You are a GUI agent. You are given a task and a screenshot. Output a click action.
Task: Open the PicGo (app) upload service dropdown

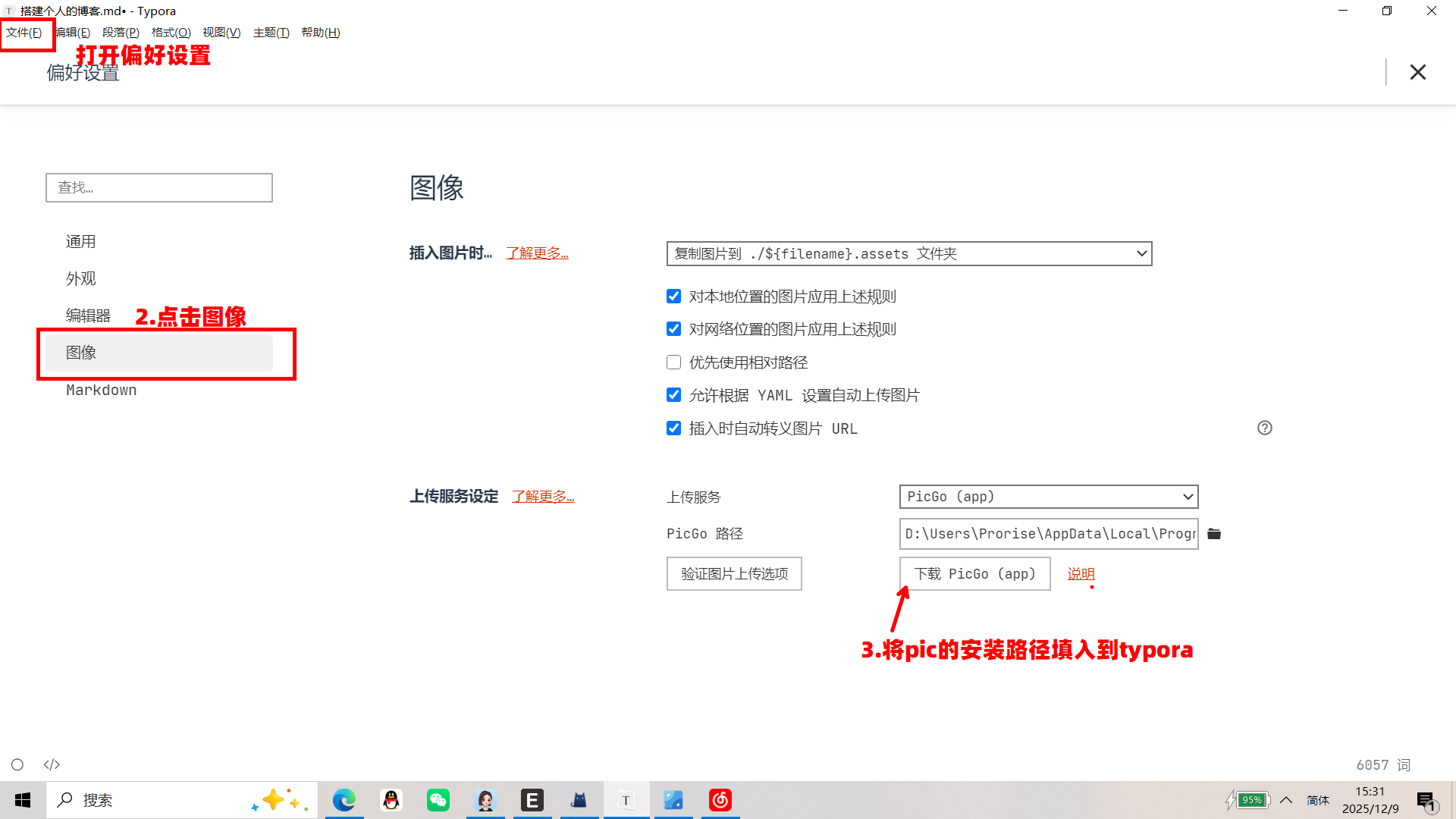click(1048, 497)
